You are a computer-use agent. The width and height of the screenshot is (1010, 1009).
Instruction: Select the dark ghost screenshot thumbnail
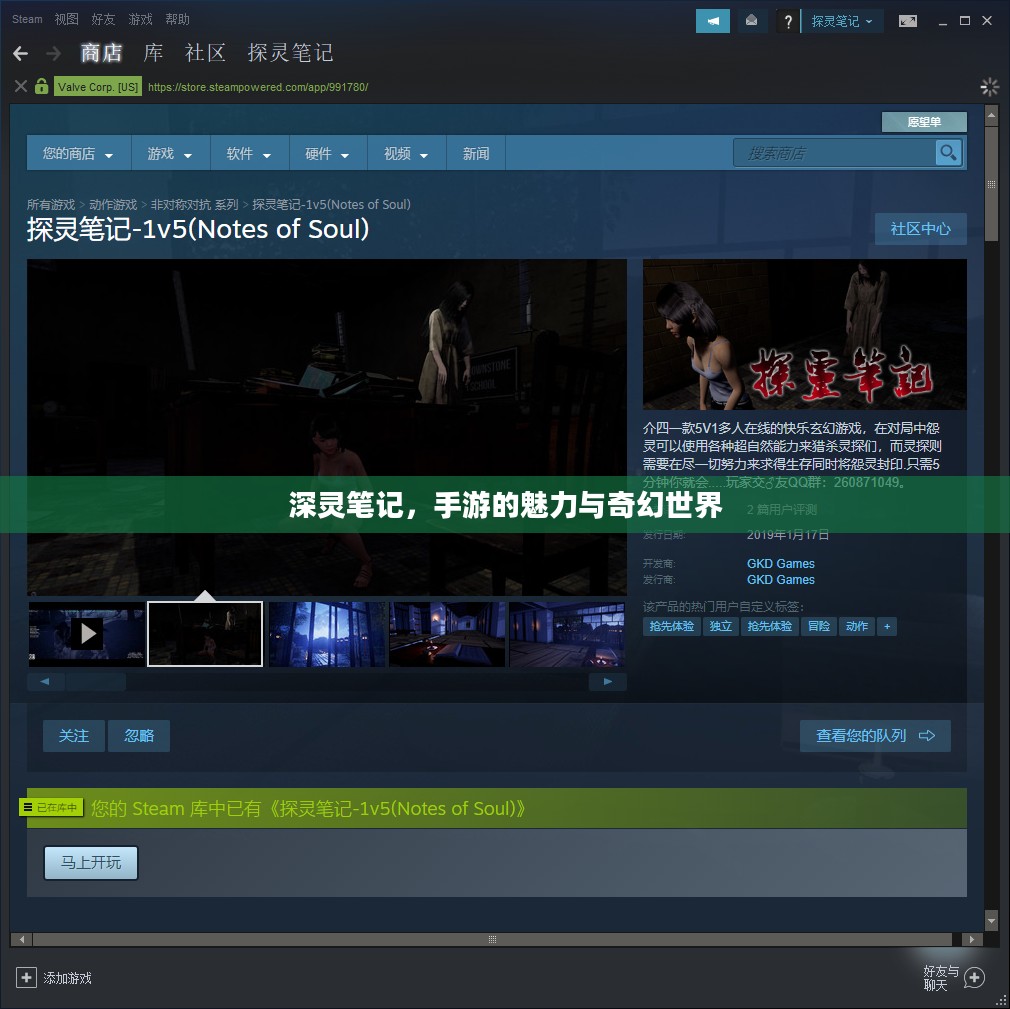pos(205,634)
